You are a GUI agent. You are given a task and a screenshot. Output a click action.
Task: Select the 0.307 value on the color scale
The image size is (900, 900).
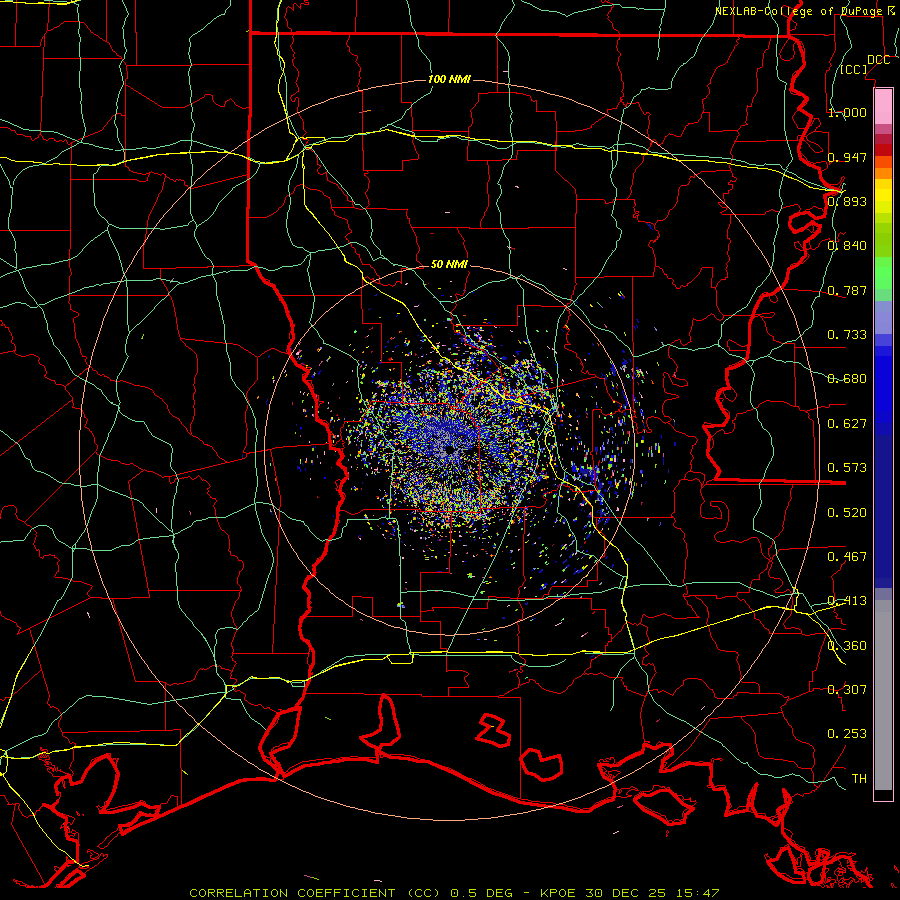(x=847, y=690)
